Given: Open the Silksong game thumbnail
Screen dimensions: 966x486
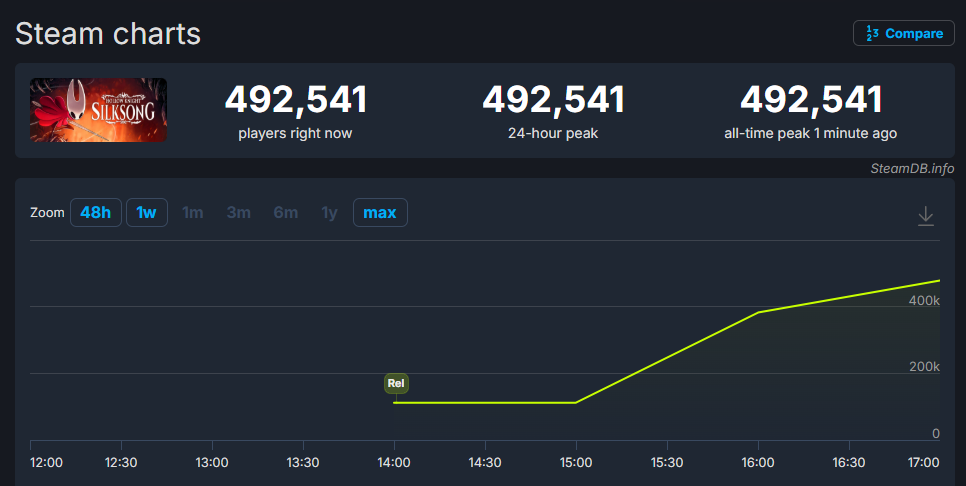Looking at the screenshot, I should (99, 110).
